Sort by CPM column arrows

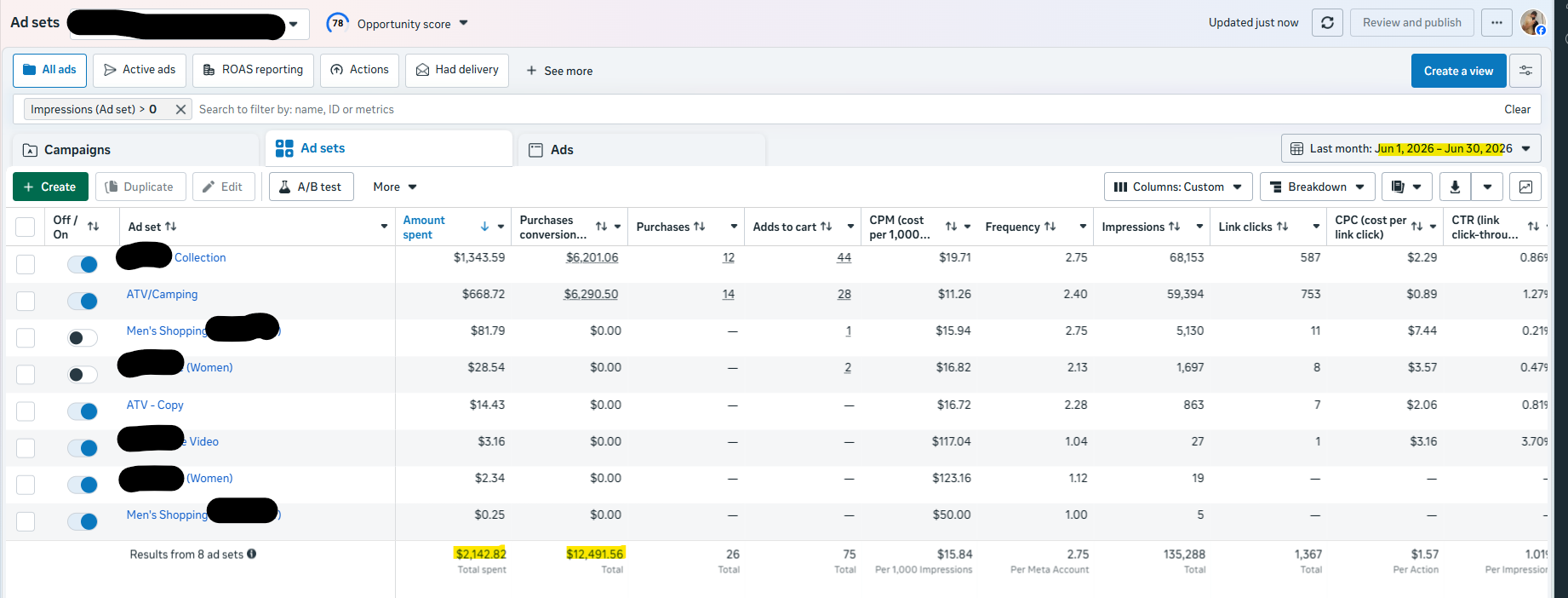pos(951,227)
